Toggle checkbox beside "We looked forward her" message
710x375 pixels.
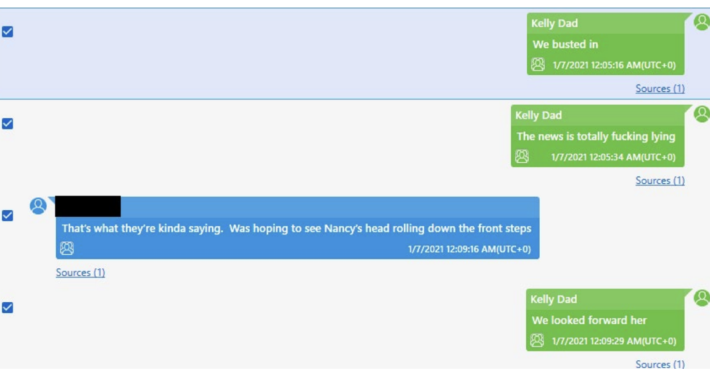[7, 308]
